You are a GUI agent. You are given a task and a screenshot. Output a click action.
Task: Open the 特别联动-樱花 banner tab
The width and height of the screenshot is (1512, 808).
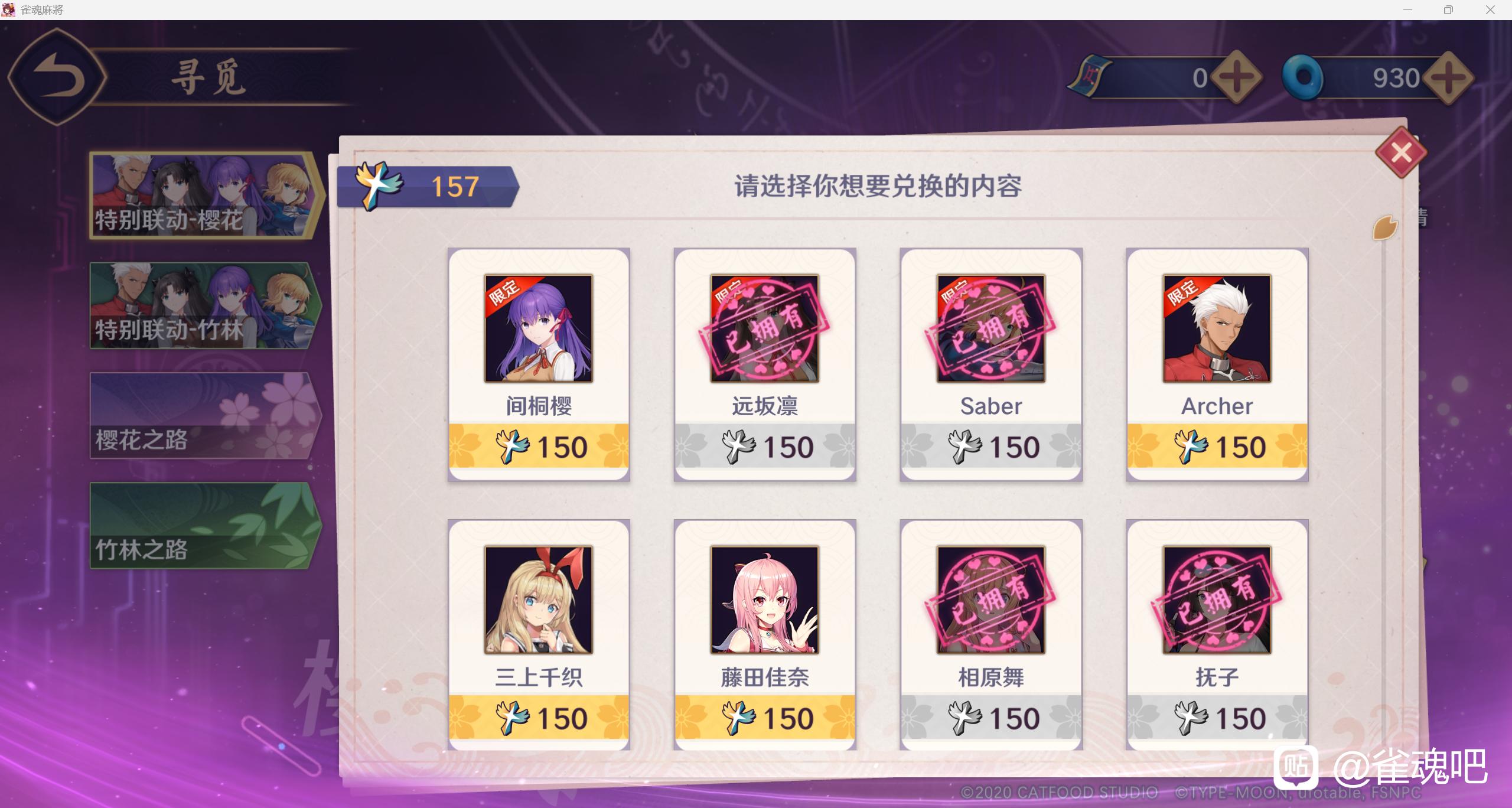(x=207, y=196)
